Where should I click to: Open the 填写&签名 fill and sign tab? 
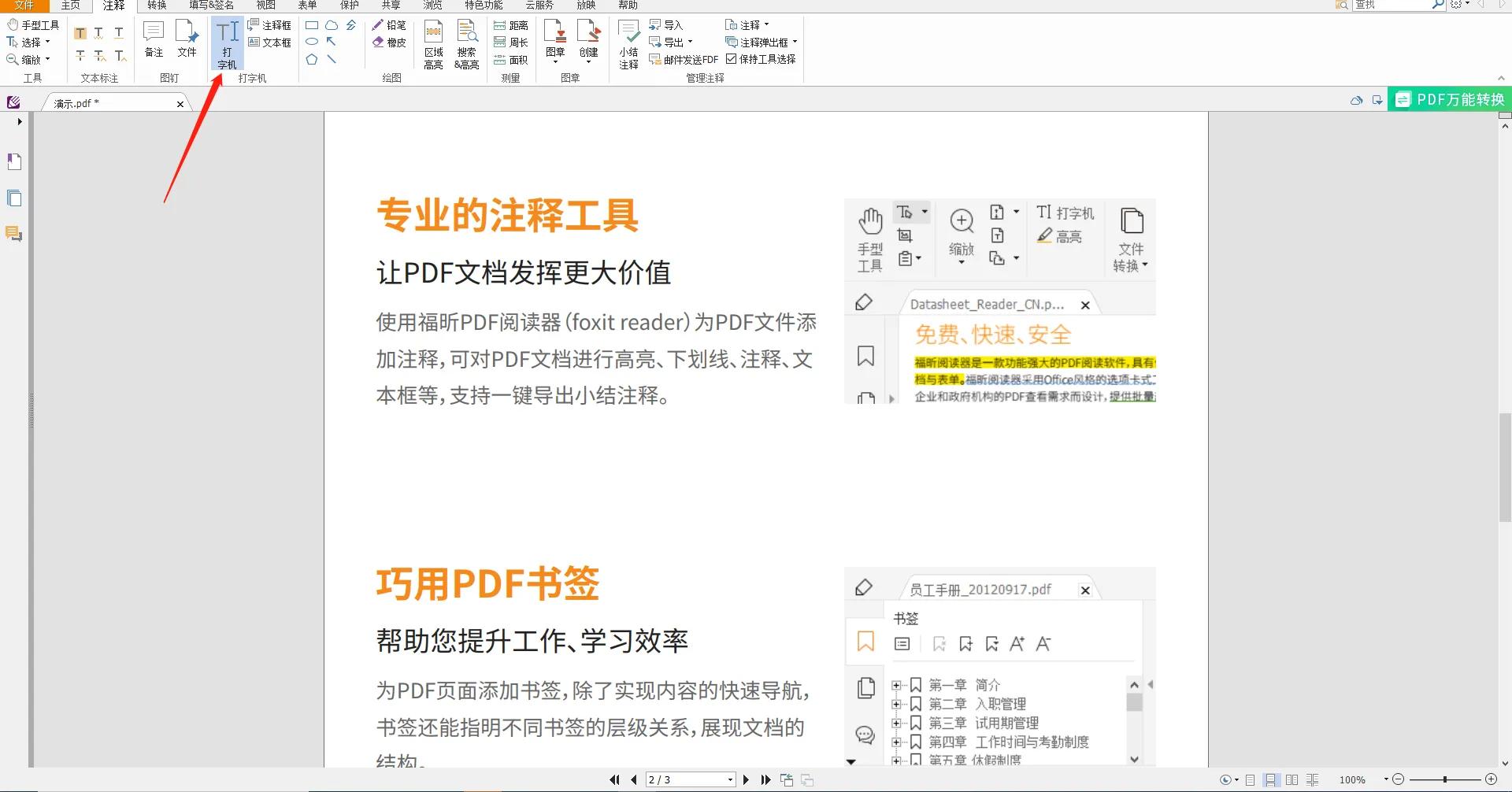pos(211,6)
